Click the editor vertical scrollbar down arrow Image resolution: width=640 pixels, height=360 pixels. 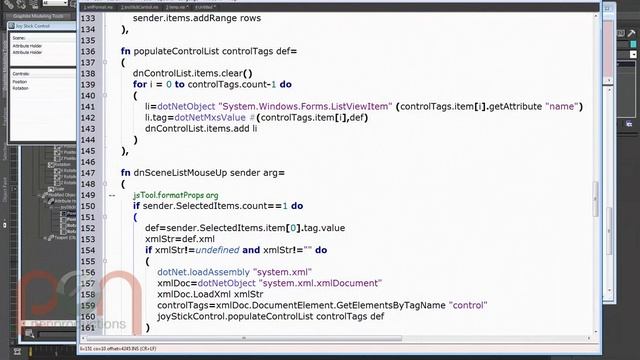tap(596, 332)
